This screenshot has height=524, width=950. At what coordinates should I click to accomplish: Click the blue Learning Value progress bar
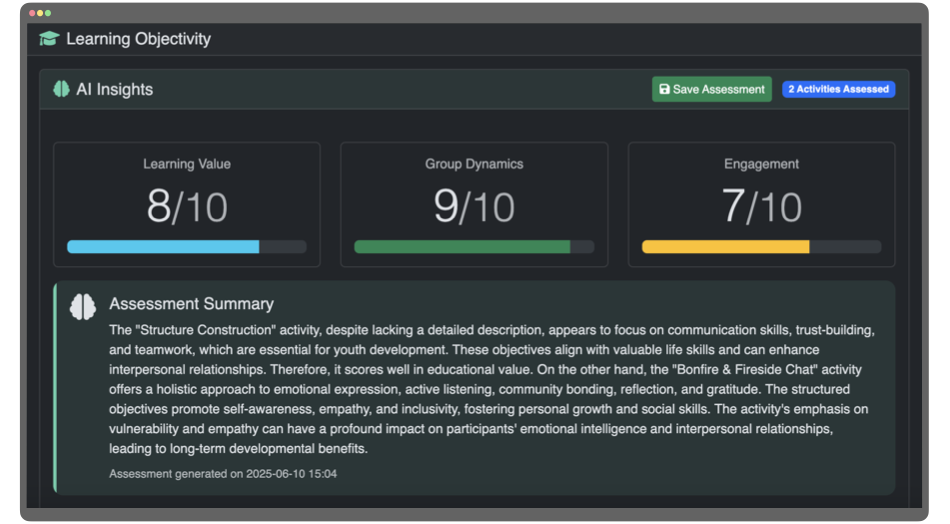[187, 247]
